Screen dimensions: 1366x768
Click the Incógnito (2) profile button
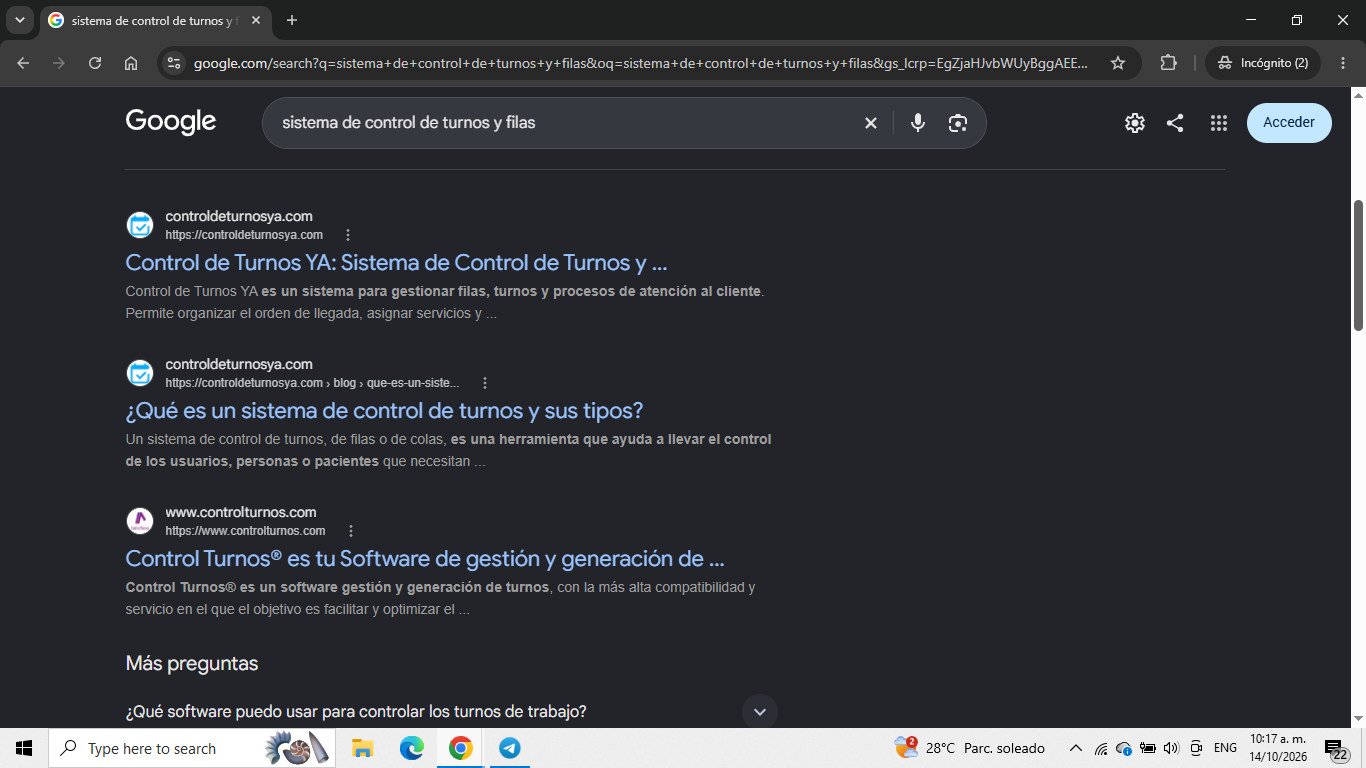click(1263, 63)
